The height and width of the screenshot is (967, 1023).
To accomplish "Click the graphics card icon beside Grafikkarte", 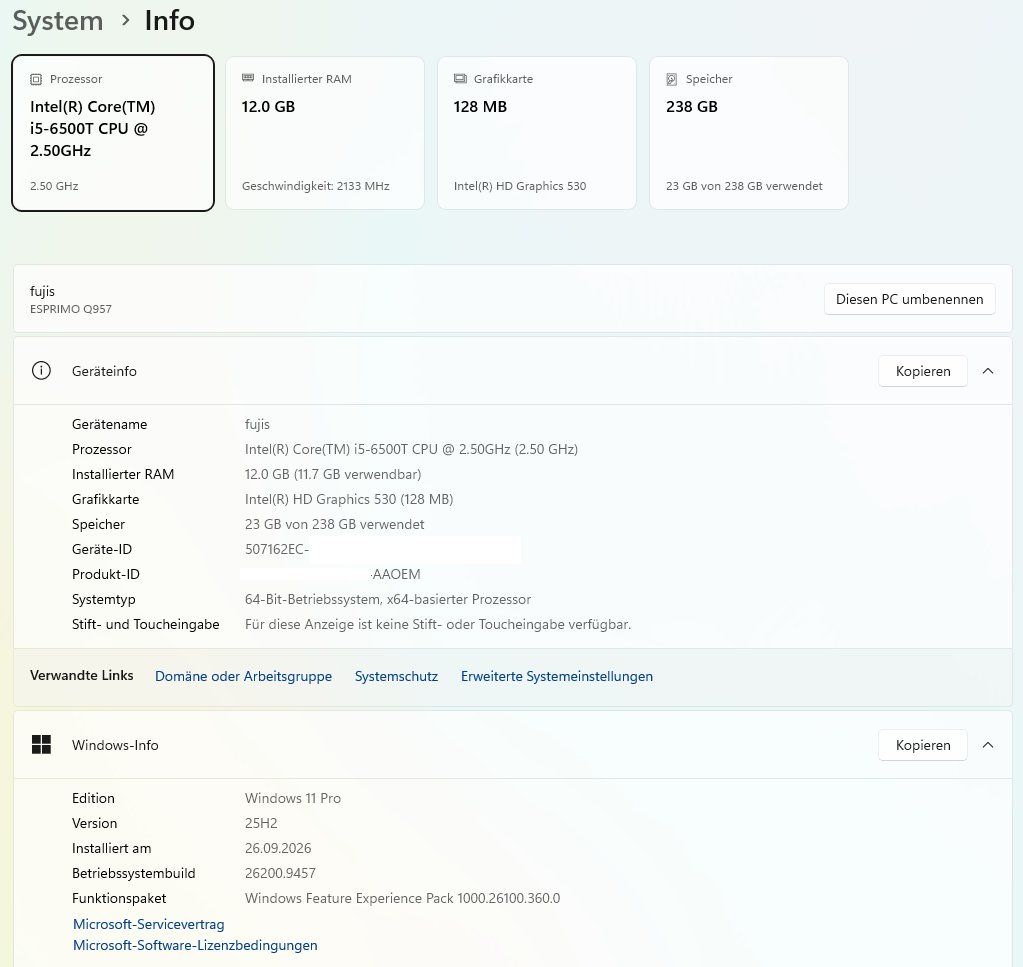I will coord(460,78).
